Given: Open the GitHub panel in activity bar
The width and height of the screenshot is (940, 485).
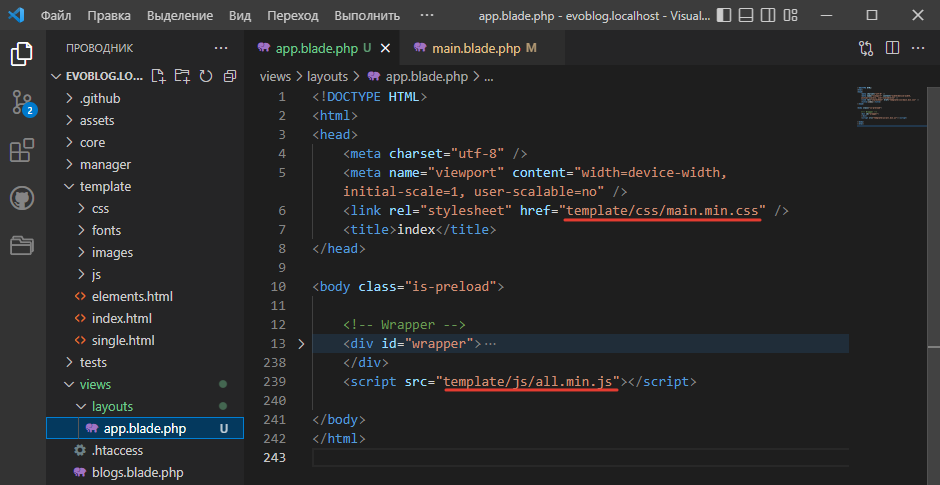Looking at the screenshot, I should [x=22, y=197].
